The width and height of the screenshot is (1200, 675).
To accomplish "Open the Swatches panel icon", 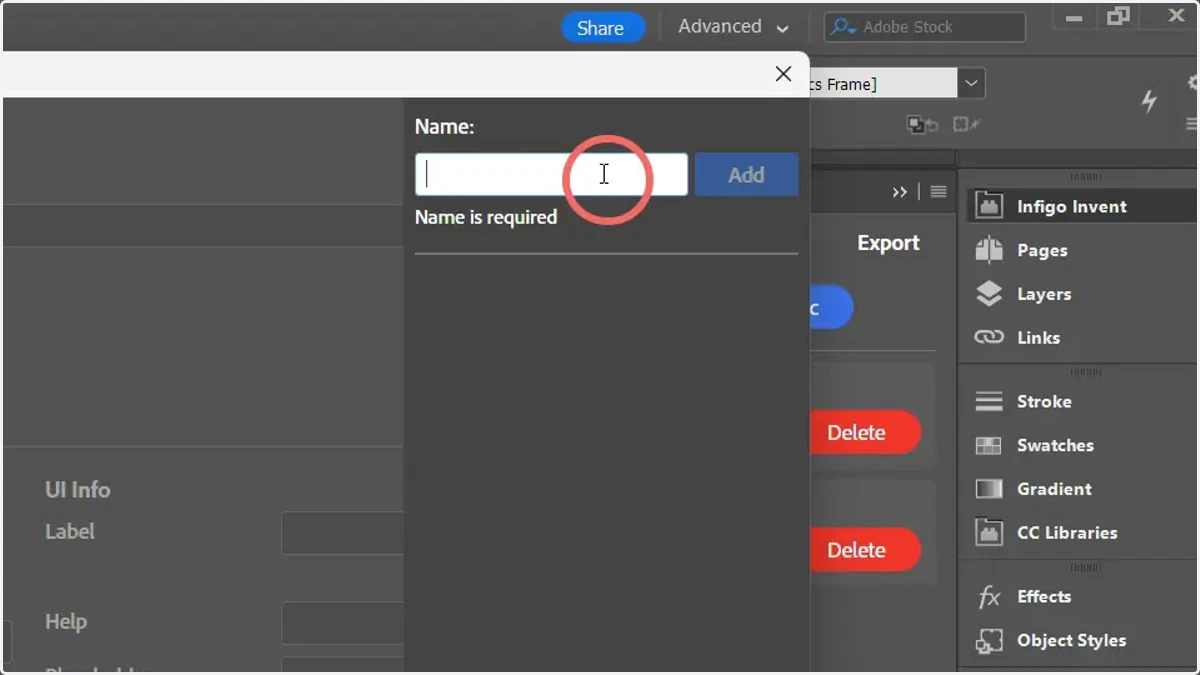I will (x=989, y=445).
